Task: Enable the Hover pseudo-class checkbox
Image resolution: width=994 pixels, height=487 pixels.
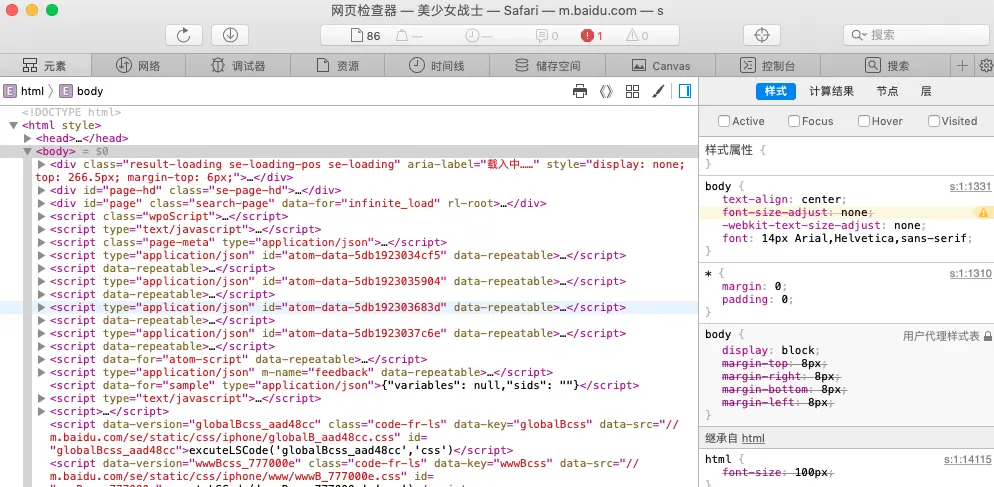Action: click(x=863, y=121)
